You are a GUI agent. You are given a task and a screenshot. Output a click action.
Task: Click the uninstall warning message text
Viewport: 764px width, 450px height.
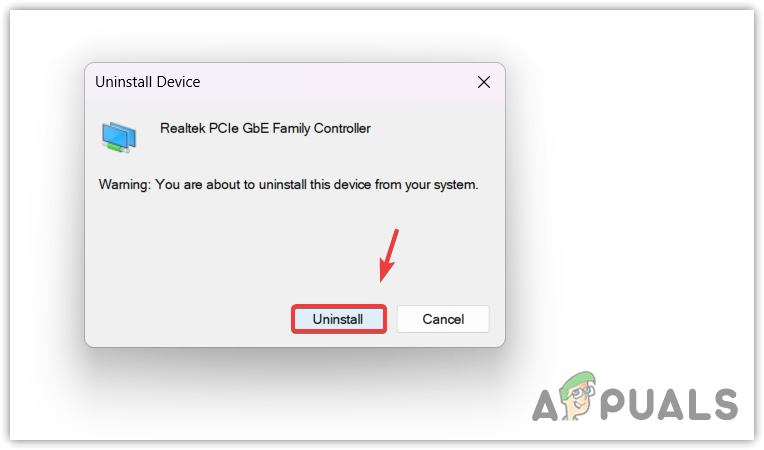(288, 185)
